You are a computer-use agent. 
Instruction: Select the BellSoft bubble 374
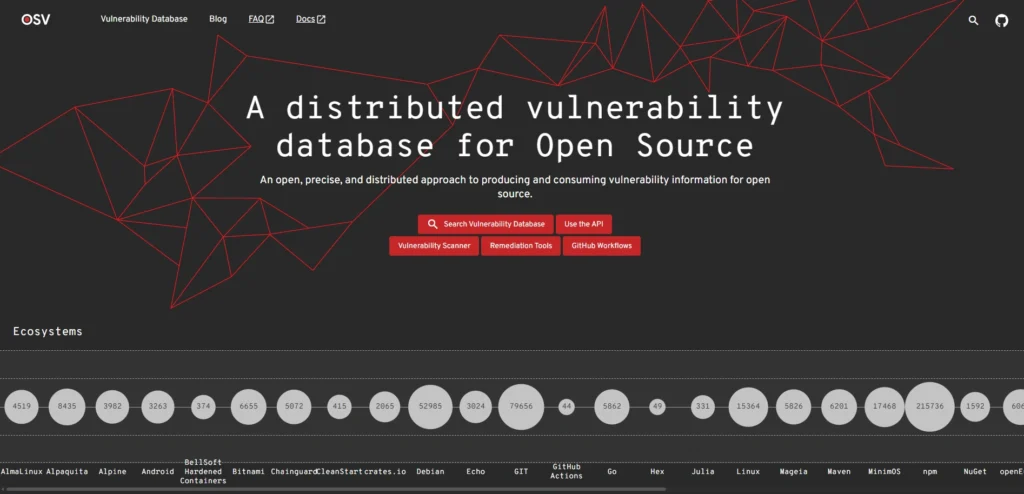pos(203,406)
